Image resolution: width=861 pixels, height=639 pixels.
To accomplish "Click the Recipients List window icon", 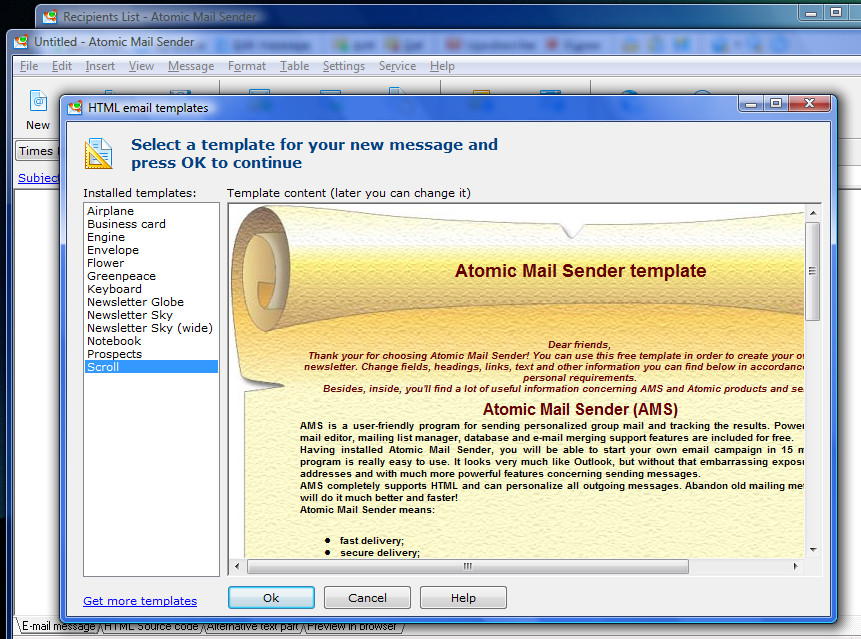I will coord(50,17).
